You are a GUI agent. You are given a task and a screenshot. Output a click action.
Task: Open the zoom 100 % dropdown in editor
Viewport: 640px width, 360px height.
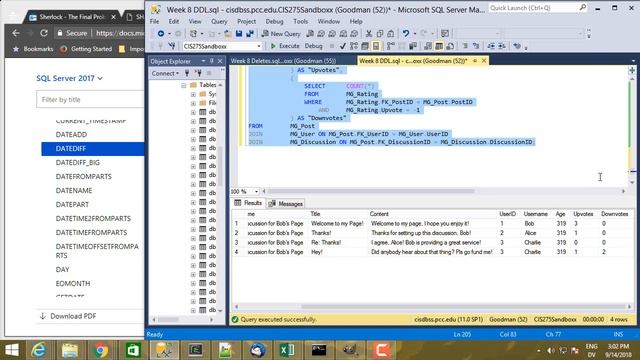(x=256, y=191)
